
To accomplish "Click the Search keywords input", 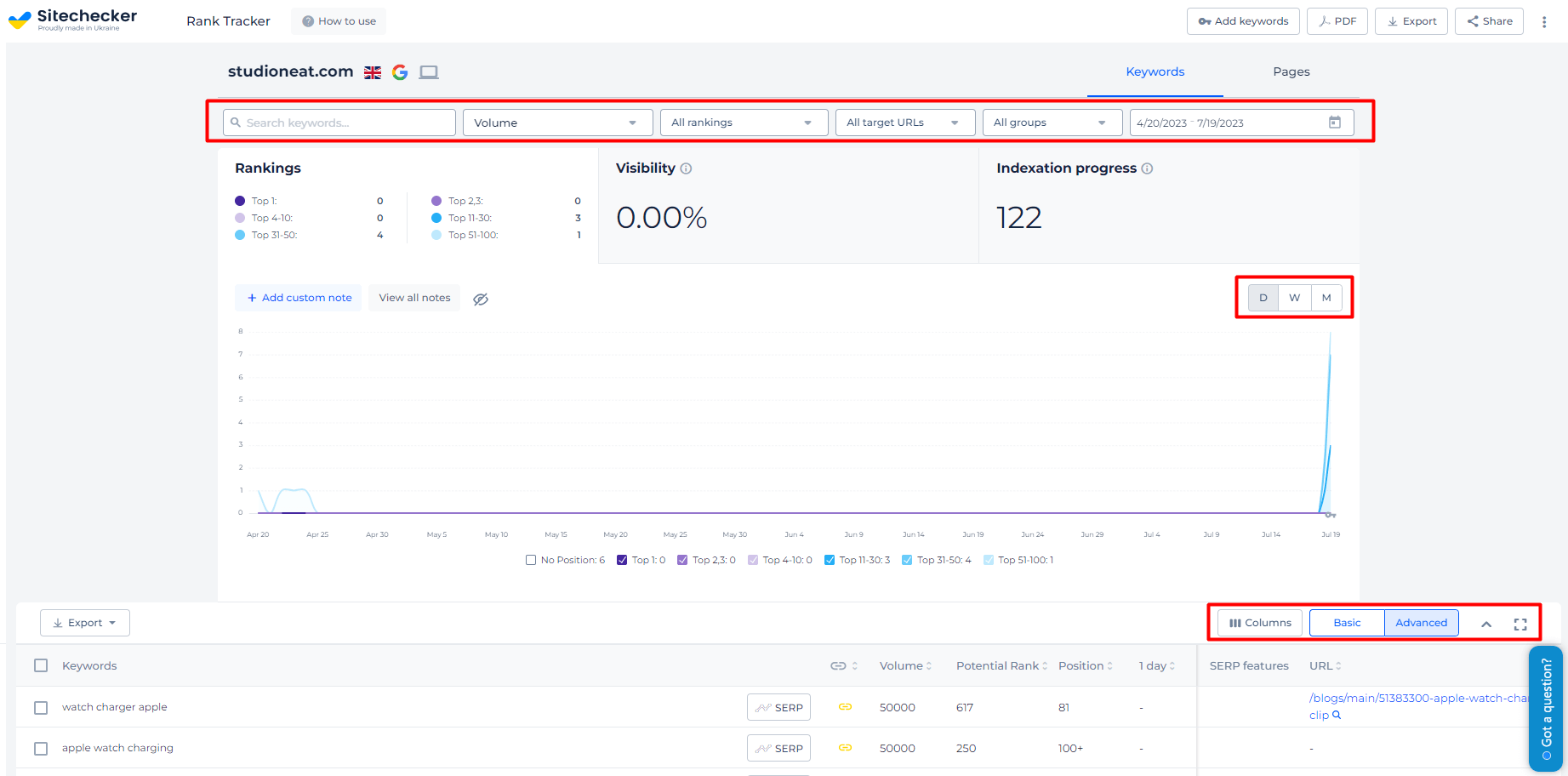I will point(339,123).
